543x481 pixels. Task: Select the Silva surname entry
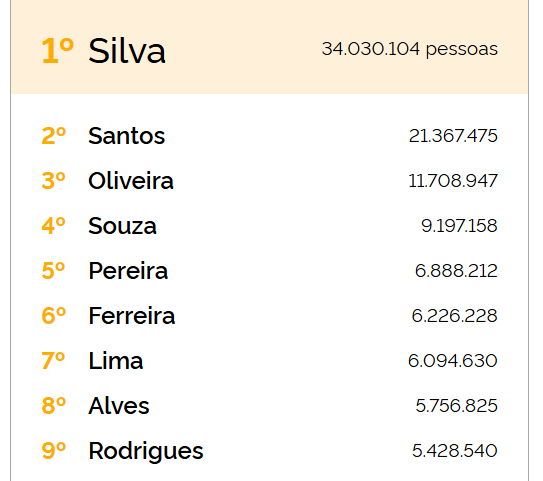[127, 51]
